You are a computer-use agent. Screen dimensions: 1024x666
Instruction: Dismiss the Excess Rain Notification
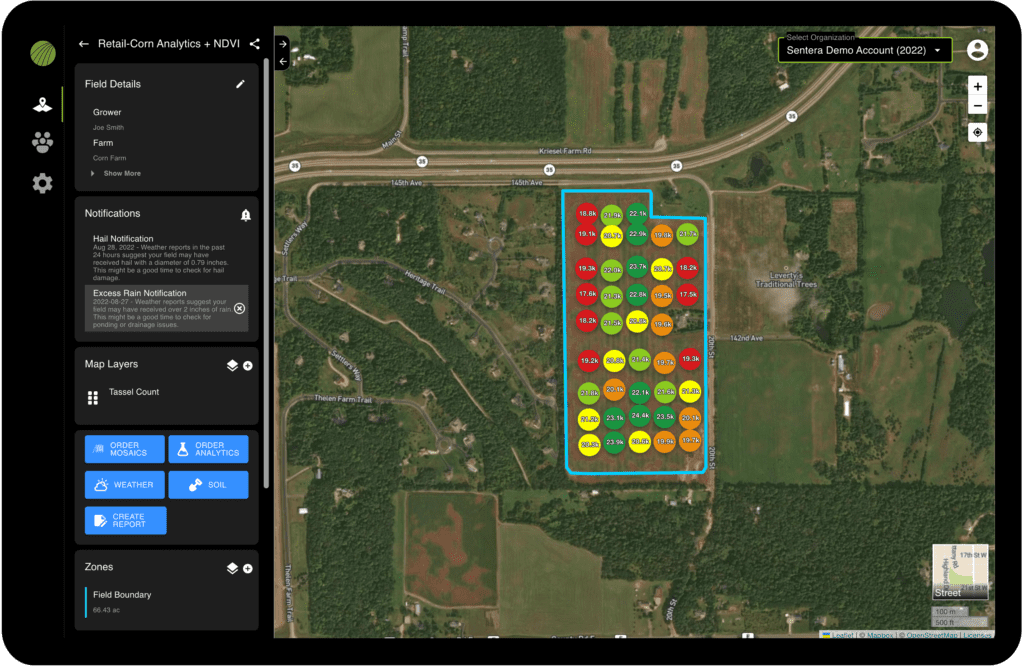[239, 309]
